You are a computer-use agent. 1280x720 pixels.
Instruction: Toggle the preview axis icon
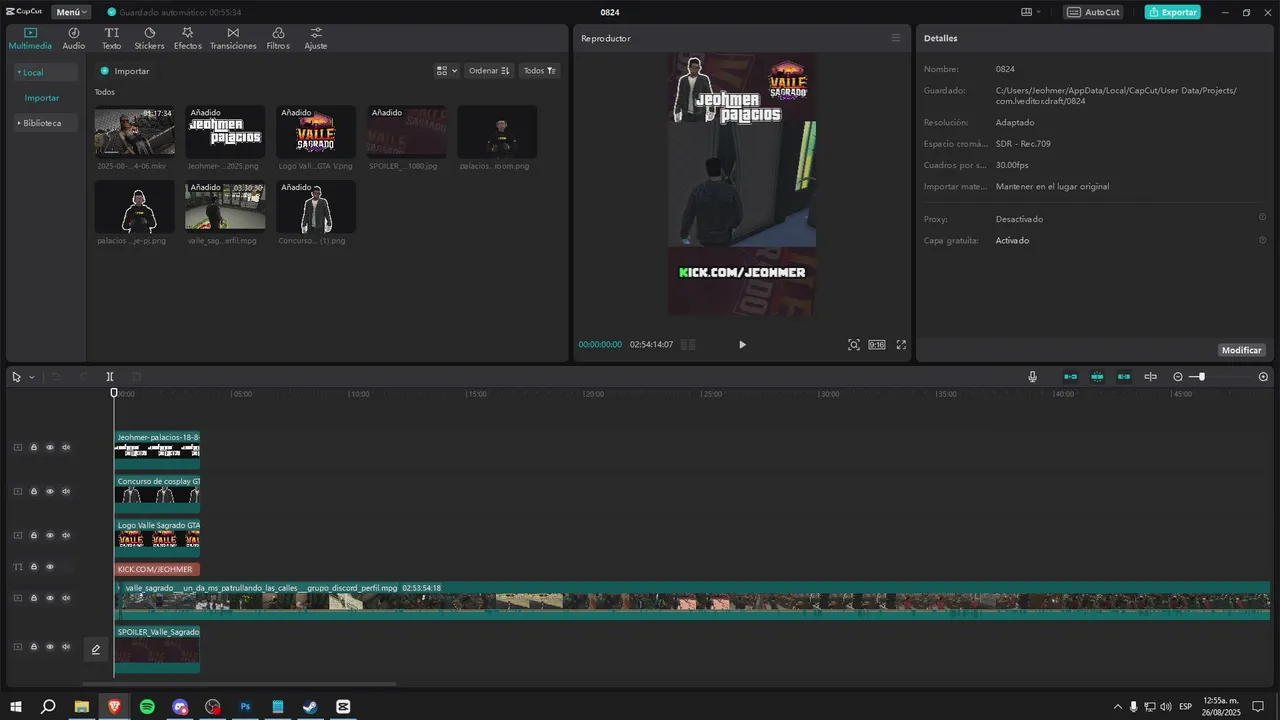point(1150,377)
